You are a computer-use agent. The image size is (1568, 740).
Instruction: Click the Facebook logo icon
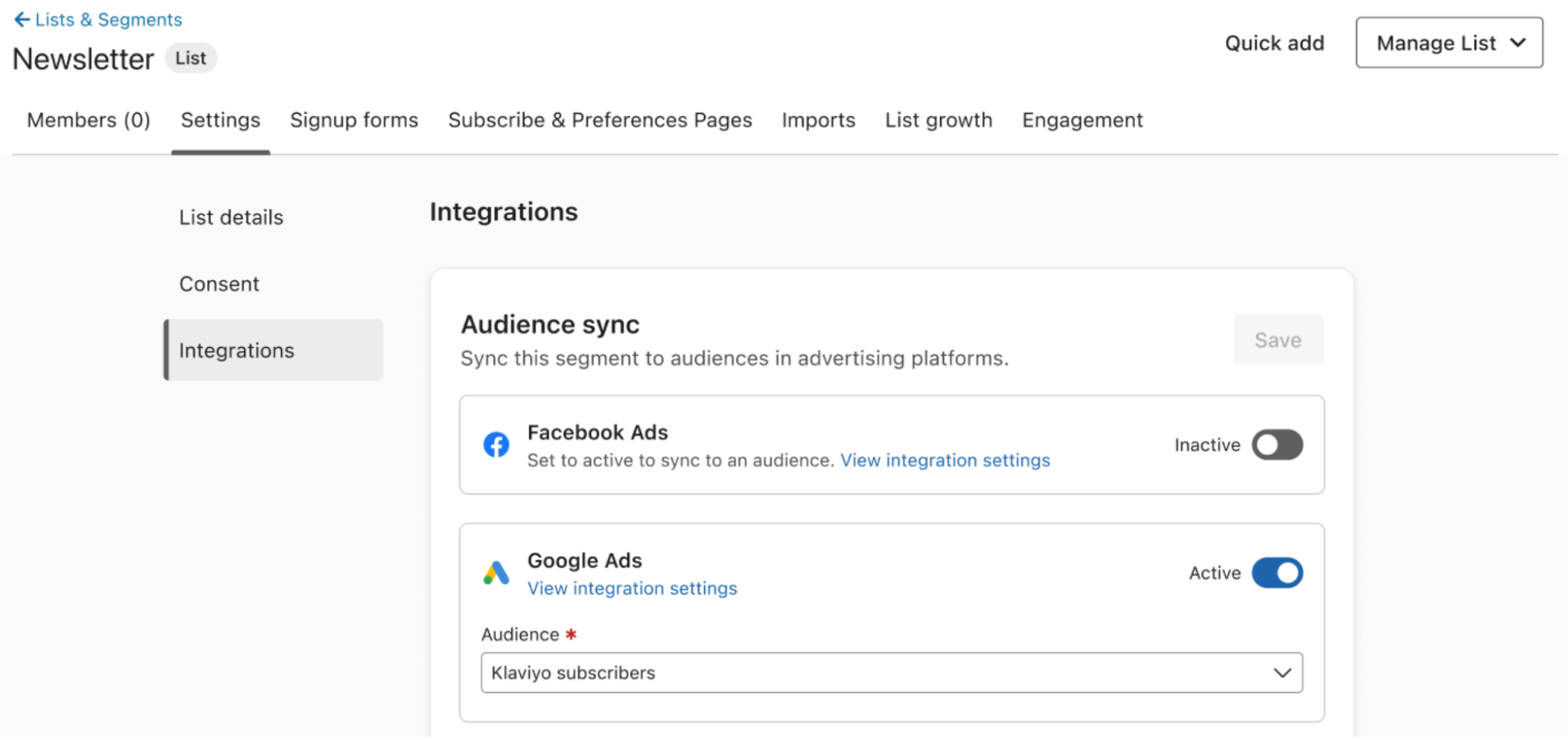coord(495,445)
